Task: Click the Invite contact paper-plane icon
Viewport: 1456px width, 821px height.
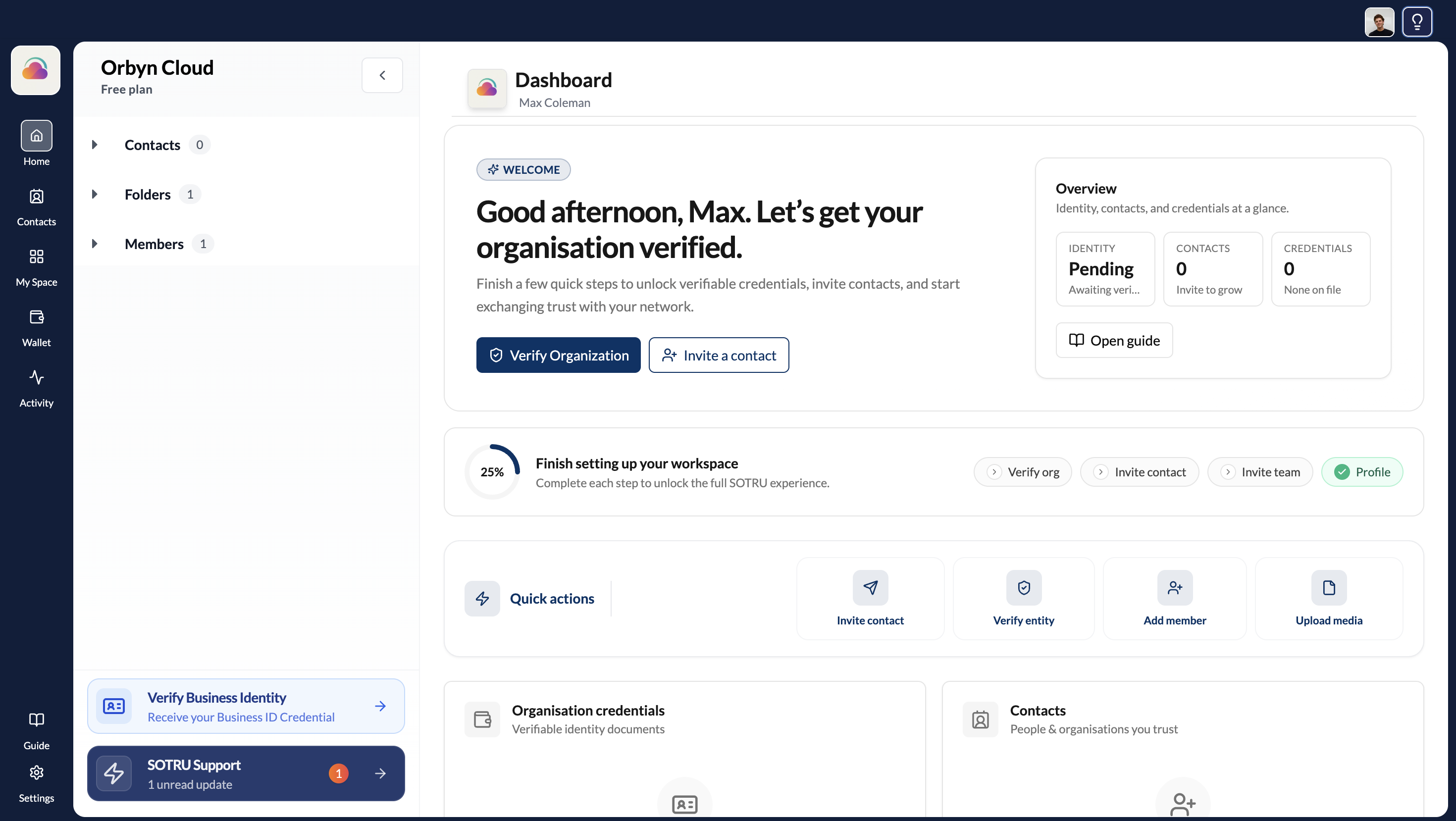Action: click(x=871, y=588)
